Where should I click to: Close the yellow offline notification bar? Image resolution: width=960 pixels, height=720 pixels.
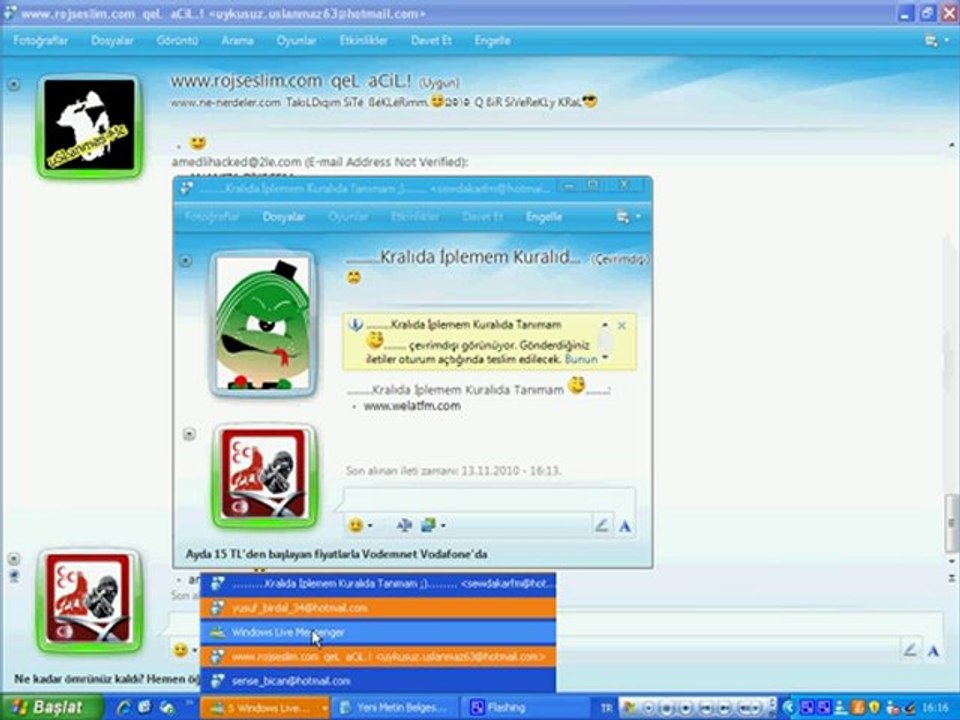click(622, 326)
